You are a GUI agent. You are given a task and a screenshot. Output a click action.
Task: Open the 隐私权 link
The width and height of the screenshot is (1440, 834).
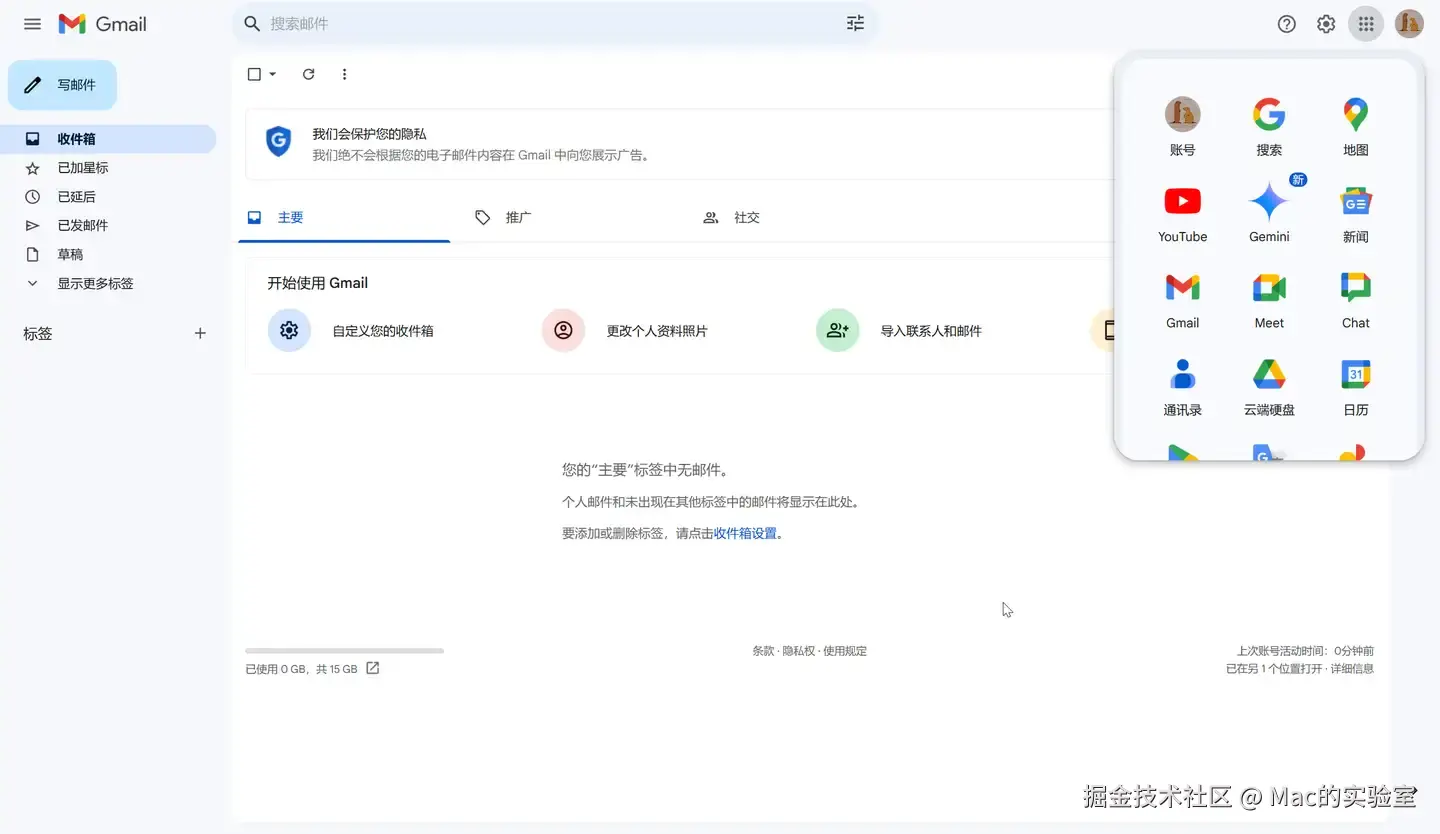pyautogui.click(x=799, y=651)
